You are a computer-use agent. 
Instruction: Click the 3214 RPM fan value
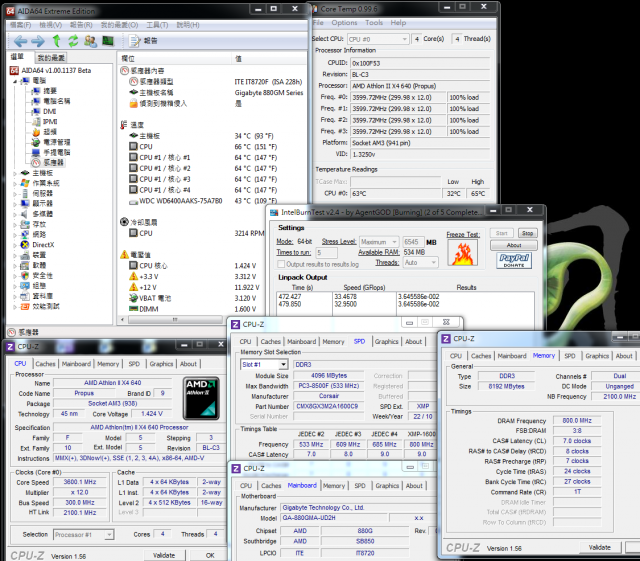[249, 234]
